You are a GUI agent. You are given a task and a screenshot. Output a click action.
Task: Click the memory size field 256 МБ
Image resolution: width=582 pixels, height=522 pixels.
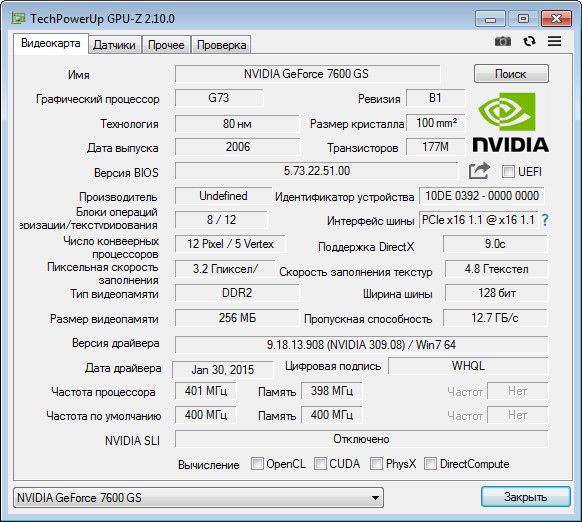(237, 318)
